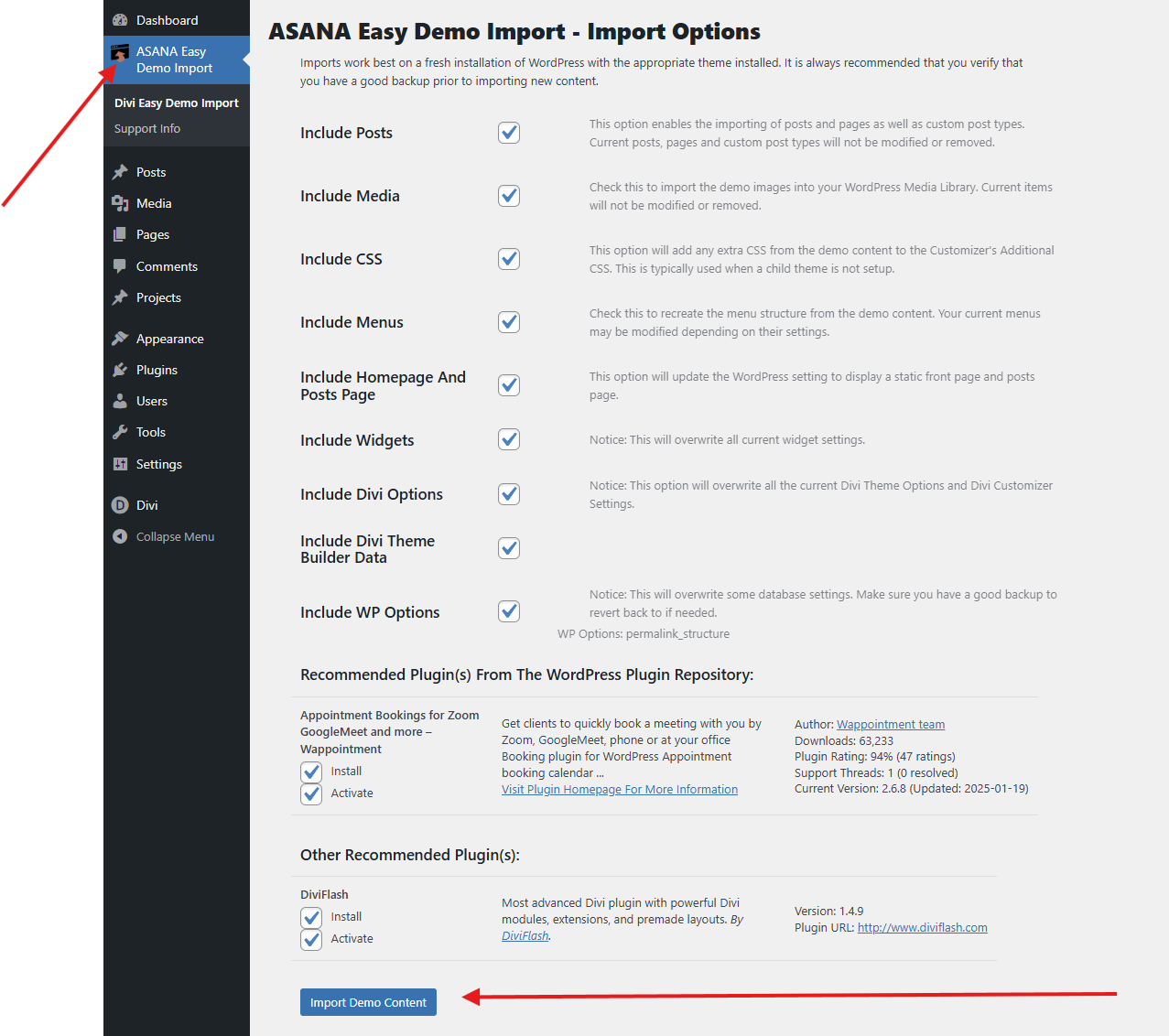Toggle the Include Widgets checkbox
This screenshot has height=1036, width=1169.
(x=509, y=439)
